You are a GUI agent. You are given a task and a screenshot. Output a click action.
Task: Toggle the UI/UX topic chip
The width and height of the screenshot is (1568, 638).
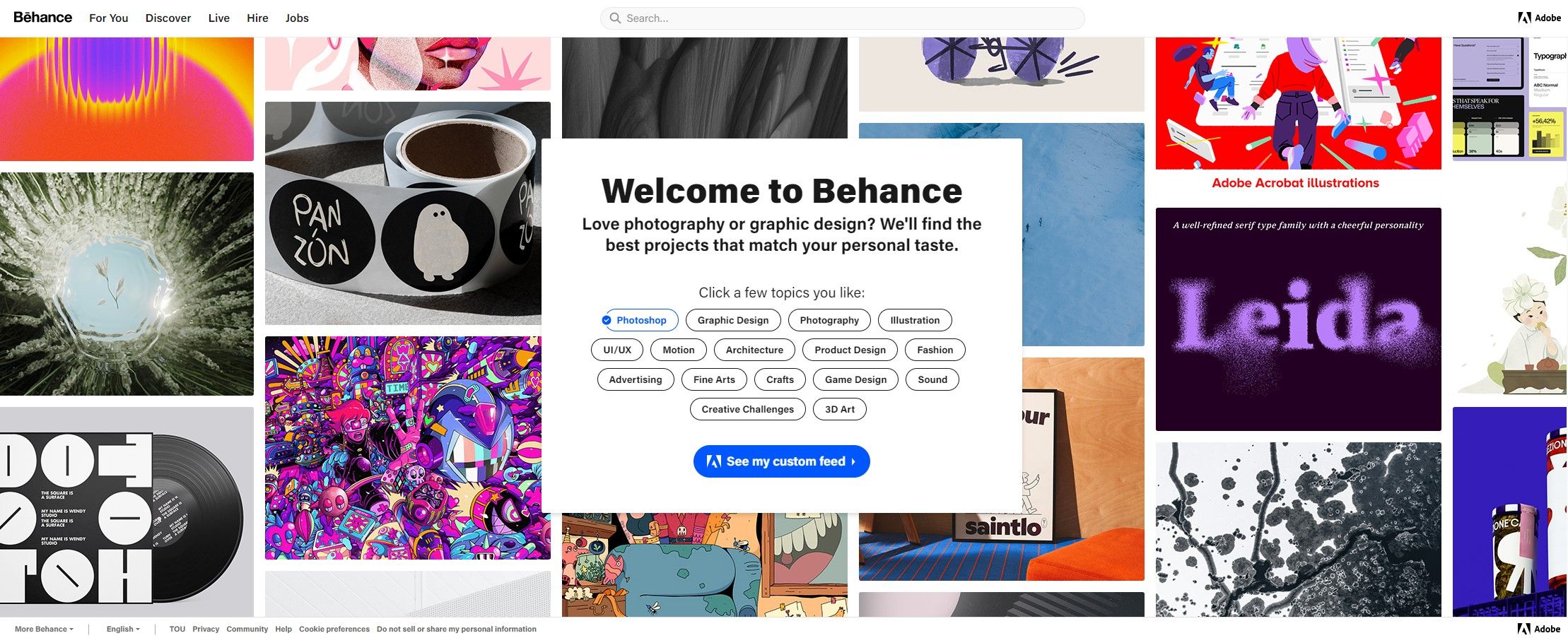pos(617,350)
